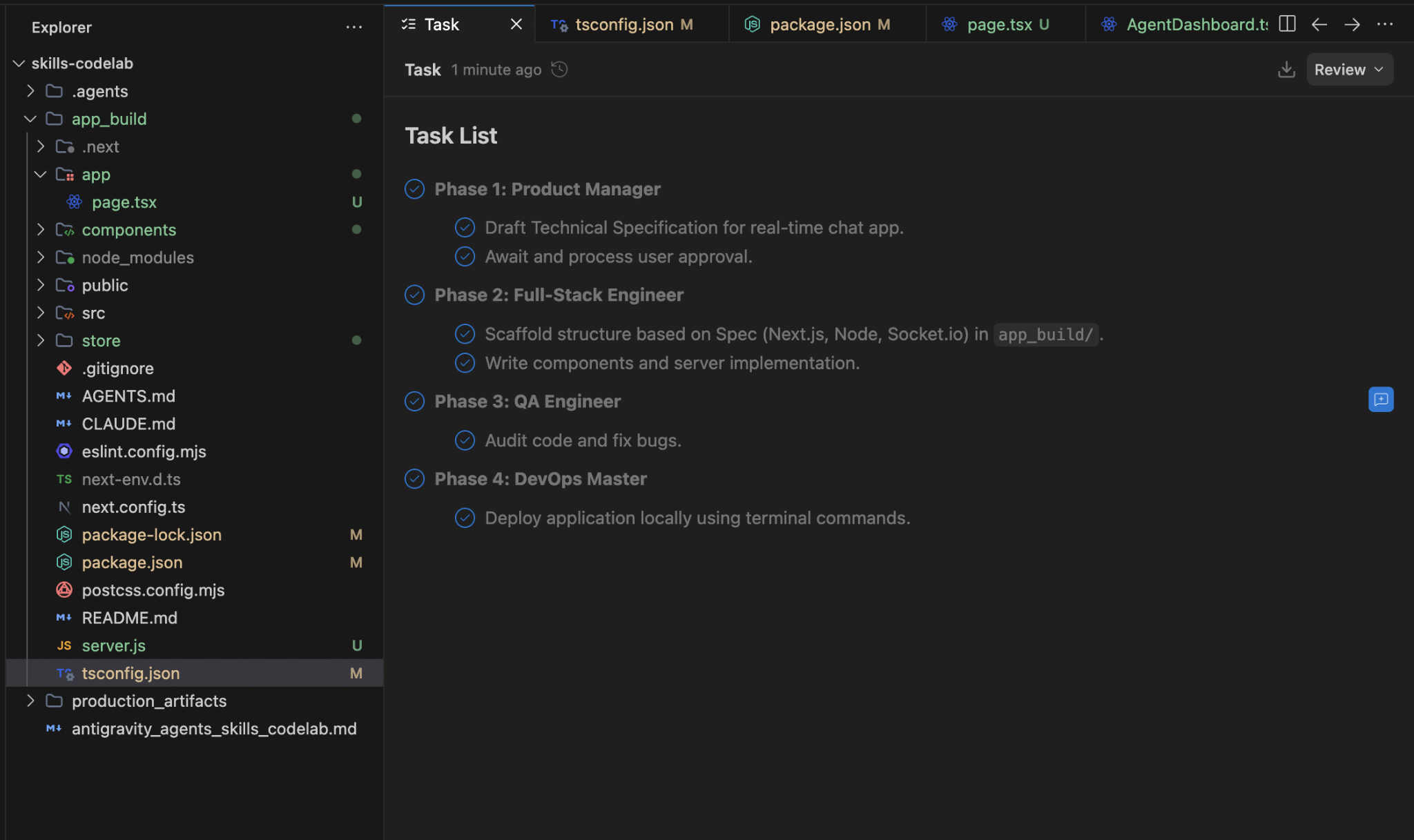Click the download icon beside Review
This screenshot has height=840, width=1414.
1286,70
